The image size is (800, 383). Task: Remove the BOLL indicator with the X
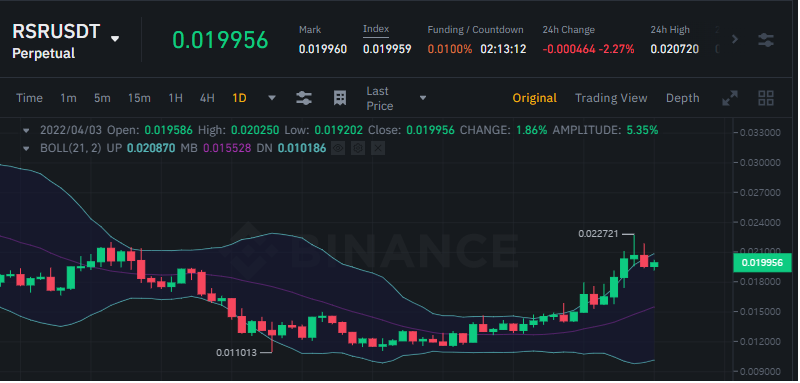(x=378, y=148)
